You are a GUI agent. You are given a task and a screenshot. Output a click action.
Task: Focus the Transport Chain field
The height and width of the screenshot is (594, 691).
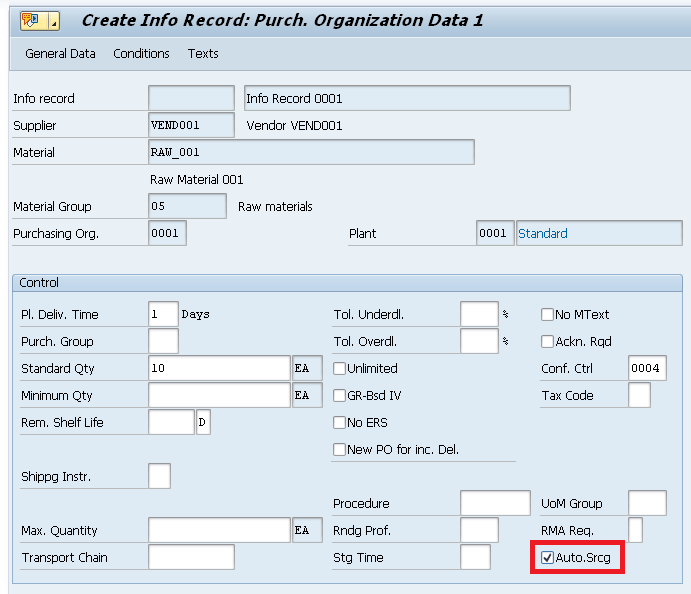191,557
